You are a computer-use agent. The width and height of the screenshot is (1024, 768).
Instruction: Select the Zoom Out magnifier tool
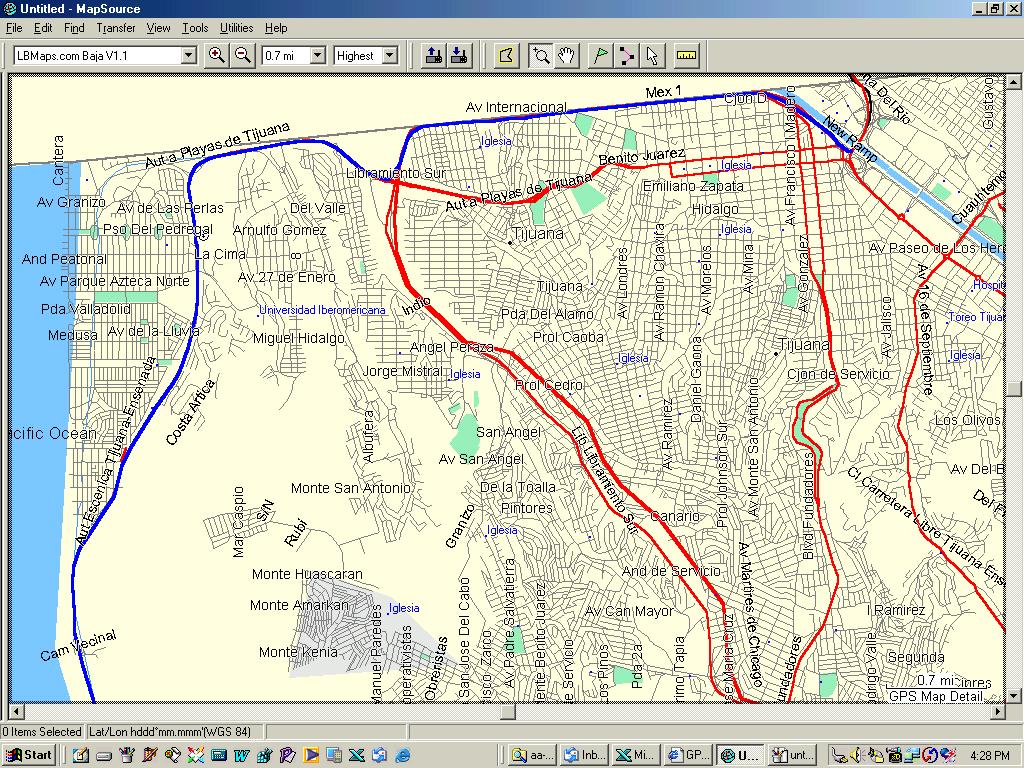(243, 55)
